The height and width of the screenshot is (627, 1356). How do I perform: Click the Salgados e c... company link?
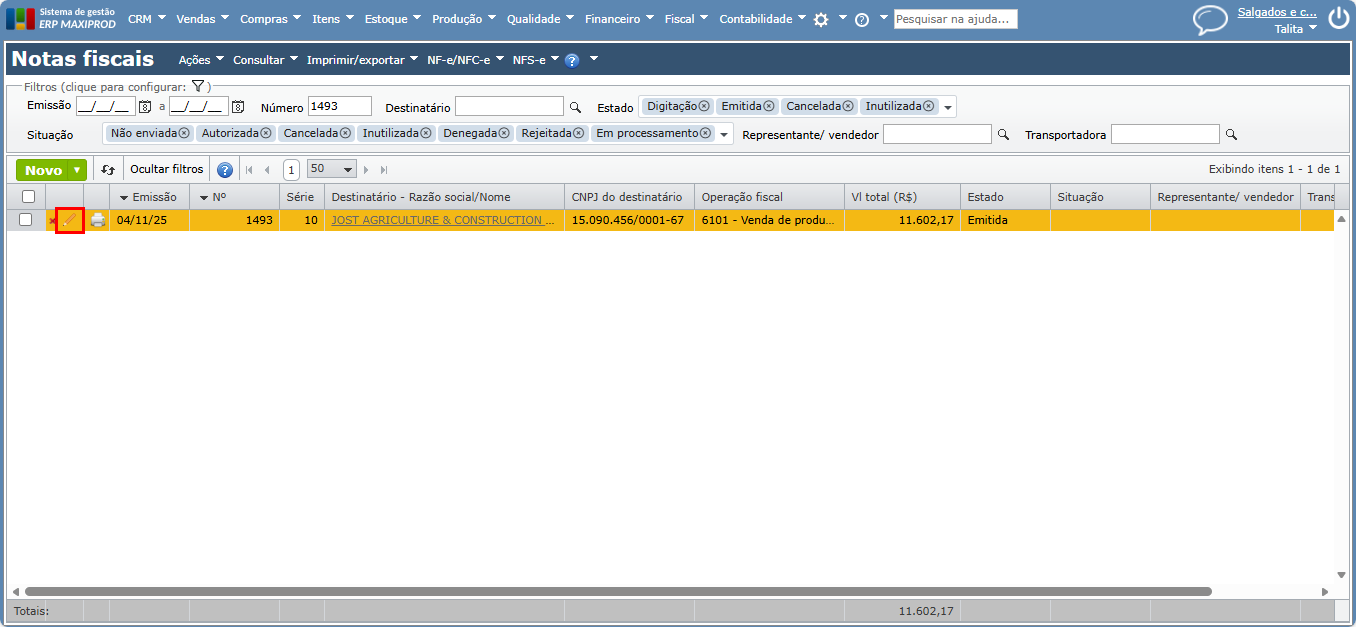point(1277,12)
